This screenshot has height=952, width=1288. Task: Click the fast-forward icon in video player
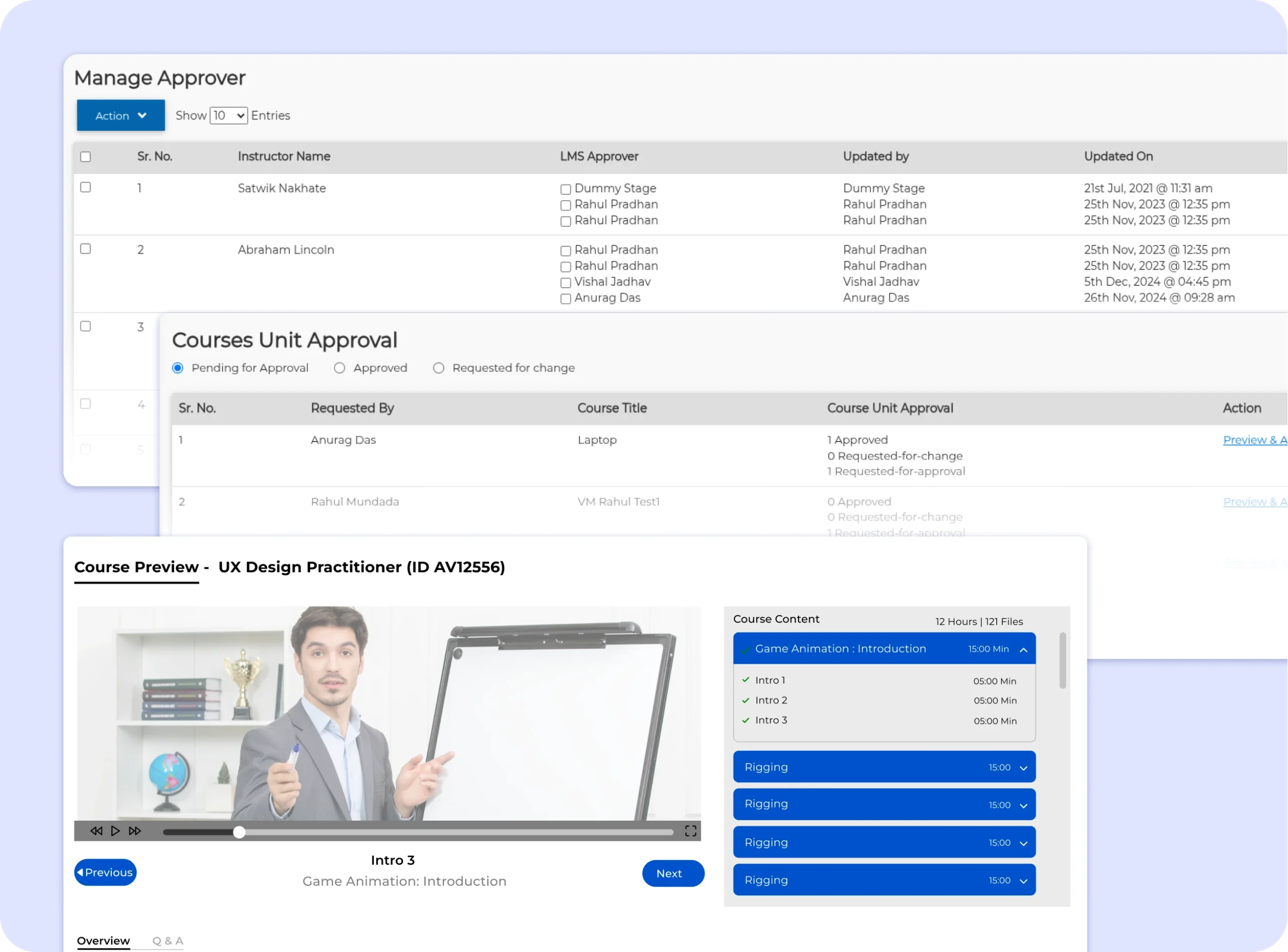click(x=135, y=831)
